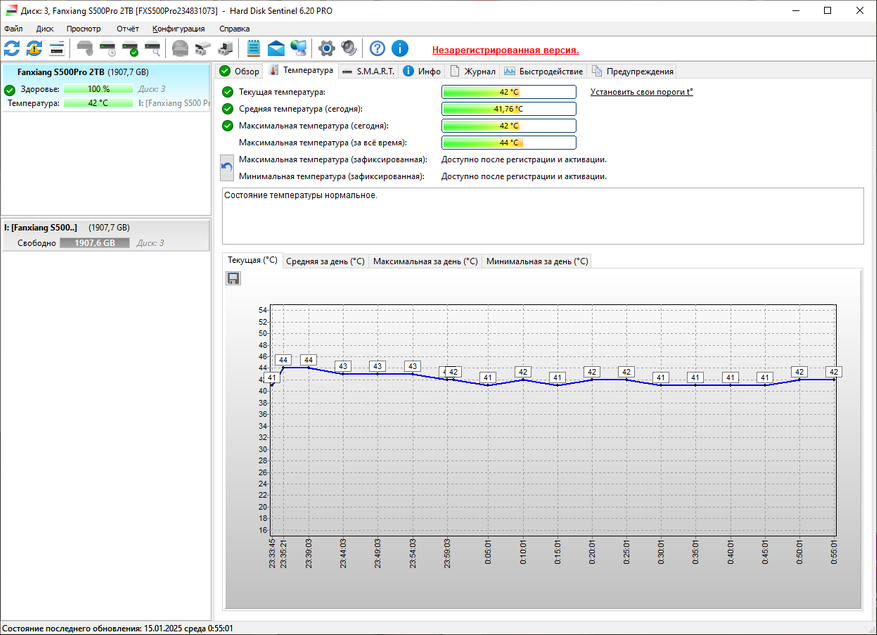Viewport: 877px width, 635px height.
Task: Open the report notepad icon in toolbar
Action: coord(253,48)
